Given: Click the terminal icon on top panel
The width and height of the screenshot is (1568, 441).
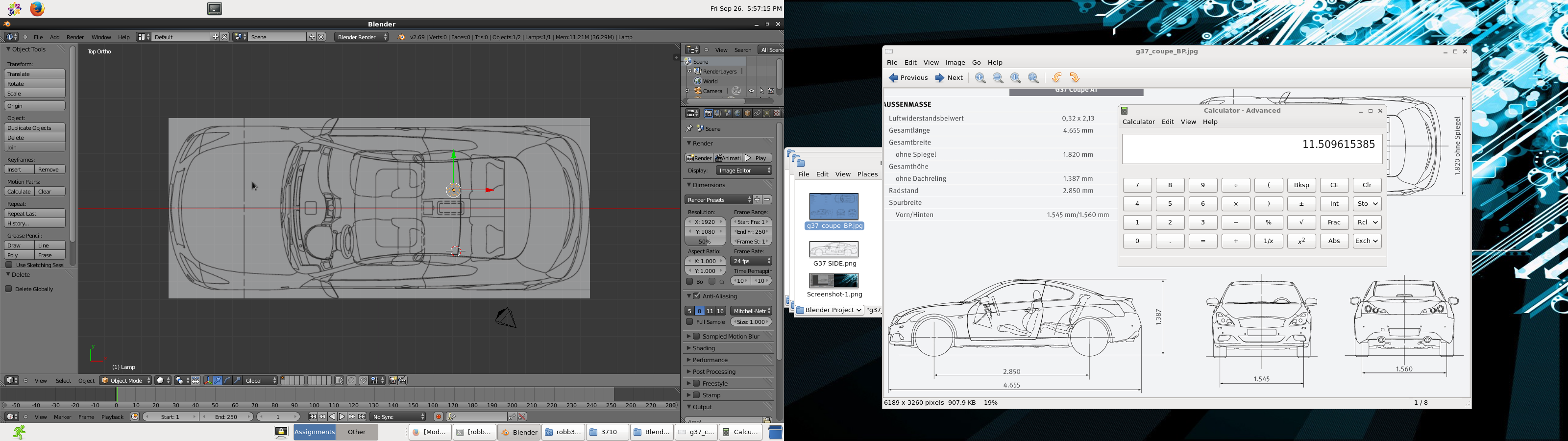Looking at the screenshot, I should click(x=215, y=9).
